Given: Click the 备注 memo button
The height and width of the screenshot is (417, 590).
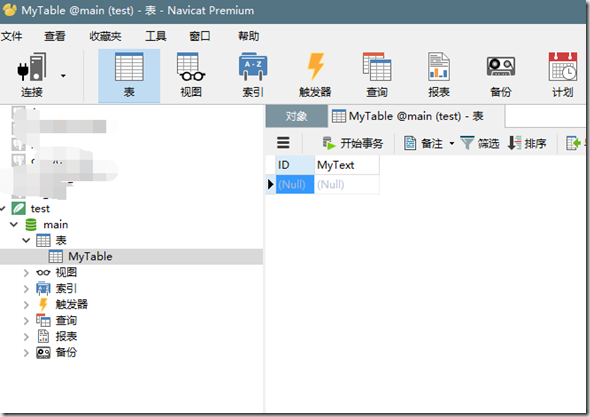Looking at the screenshot, I should point(424,143).
